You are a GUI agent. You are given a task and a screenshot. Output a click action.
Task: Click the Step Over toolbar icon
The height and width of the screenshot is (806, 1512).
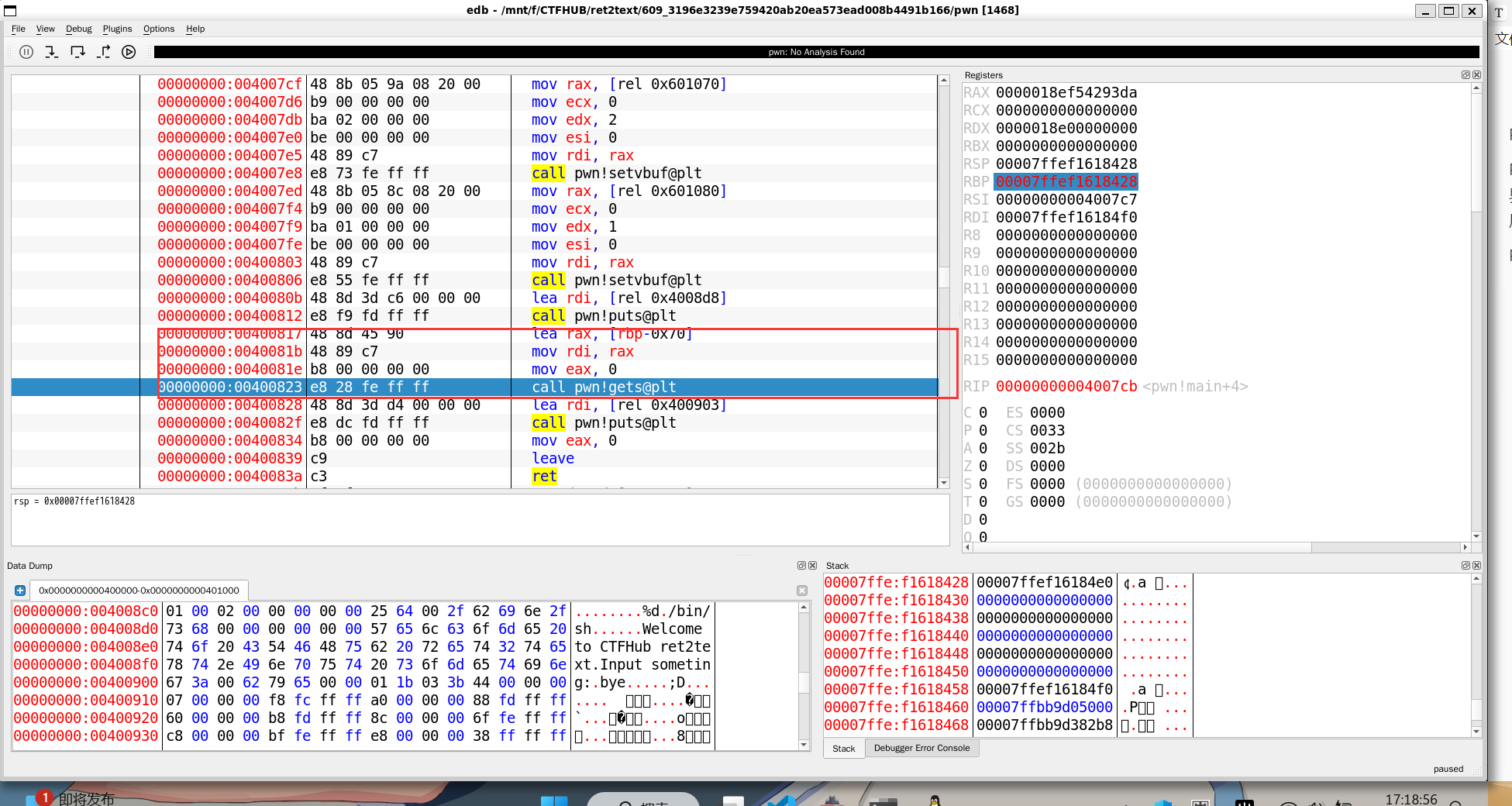tap(77, 52)
